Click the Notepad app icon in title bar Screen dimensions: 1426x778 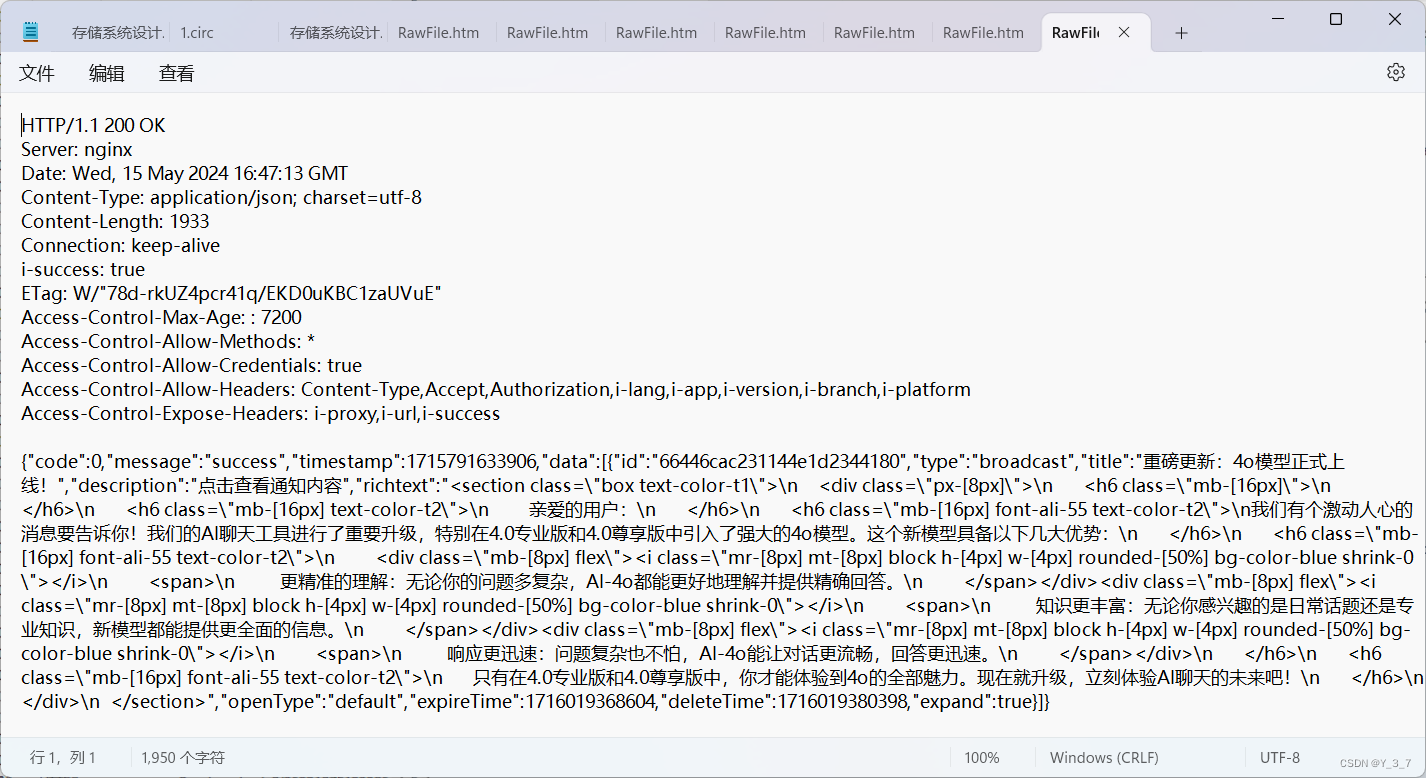tap(30, 32)
